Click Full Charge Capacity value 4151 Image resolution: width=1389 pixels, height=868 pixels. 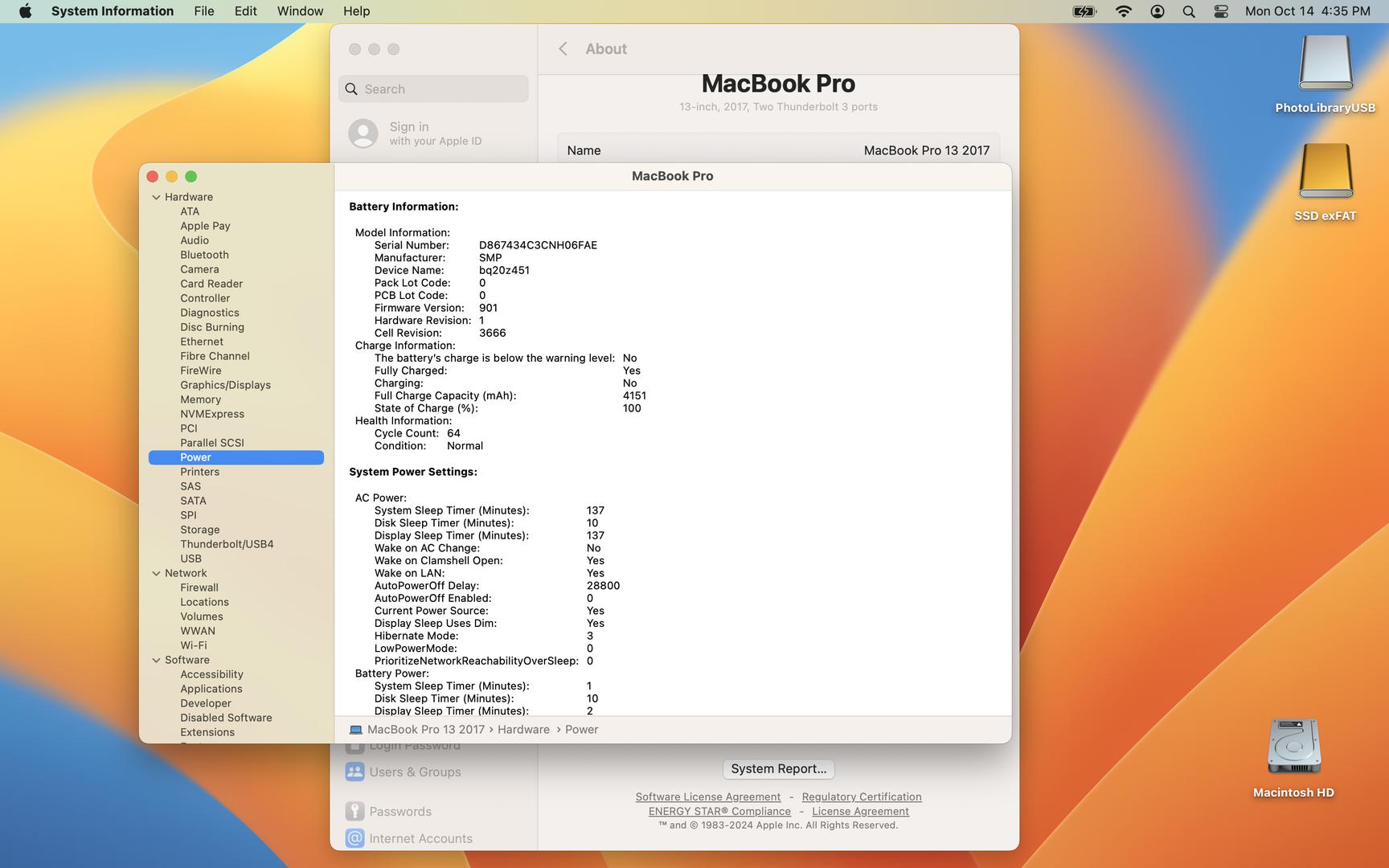634,395
